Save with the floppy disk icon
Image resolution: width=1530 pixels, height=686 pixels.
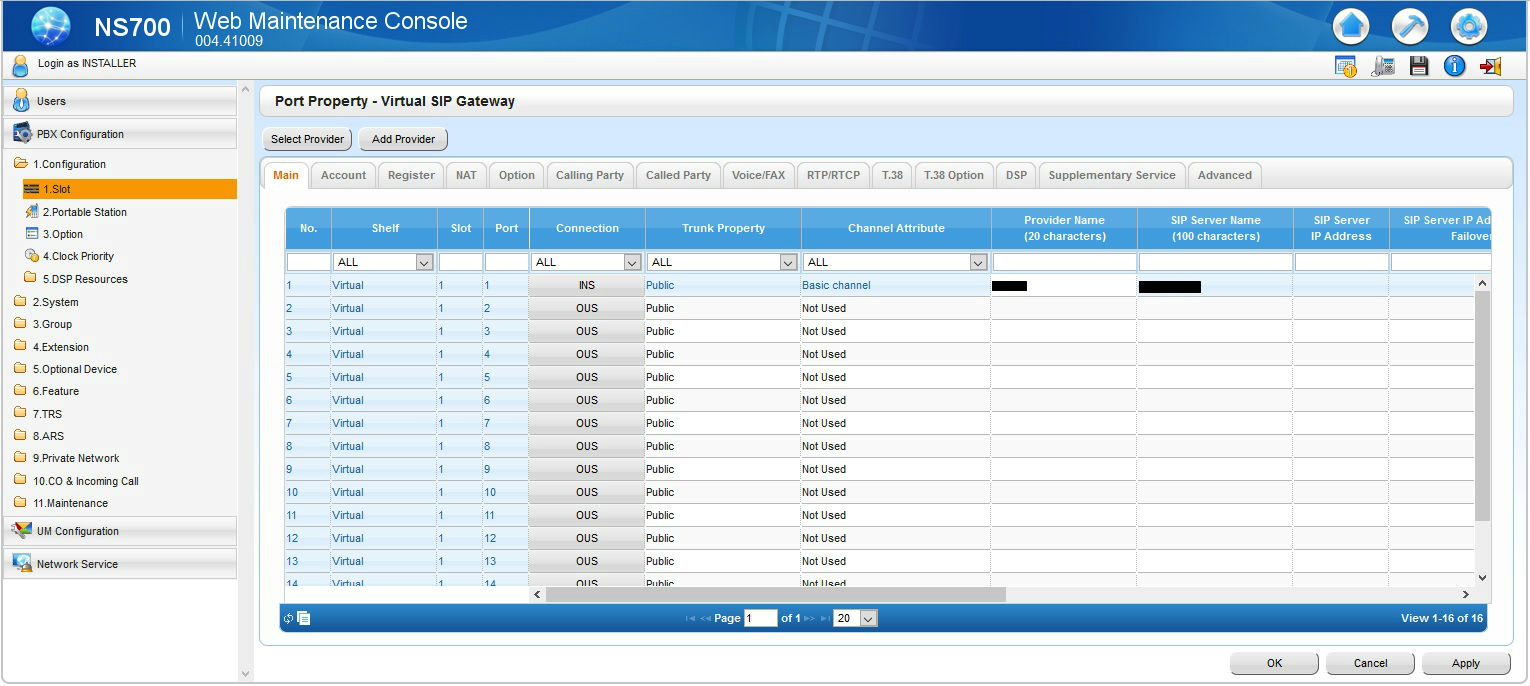tap(1418, 66)
